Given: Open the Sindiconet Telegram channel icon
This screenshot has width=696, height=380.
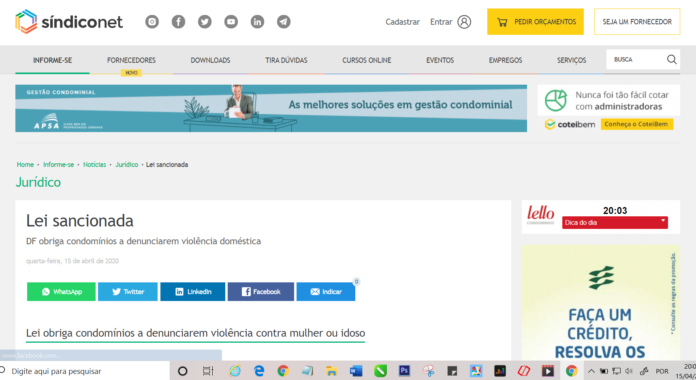Looking at the screenshot, I should point(284,21).
